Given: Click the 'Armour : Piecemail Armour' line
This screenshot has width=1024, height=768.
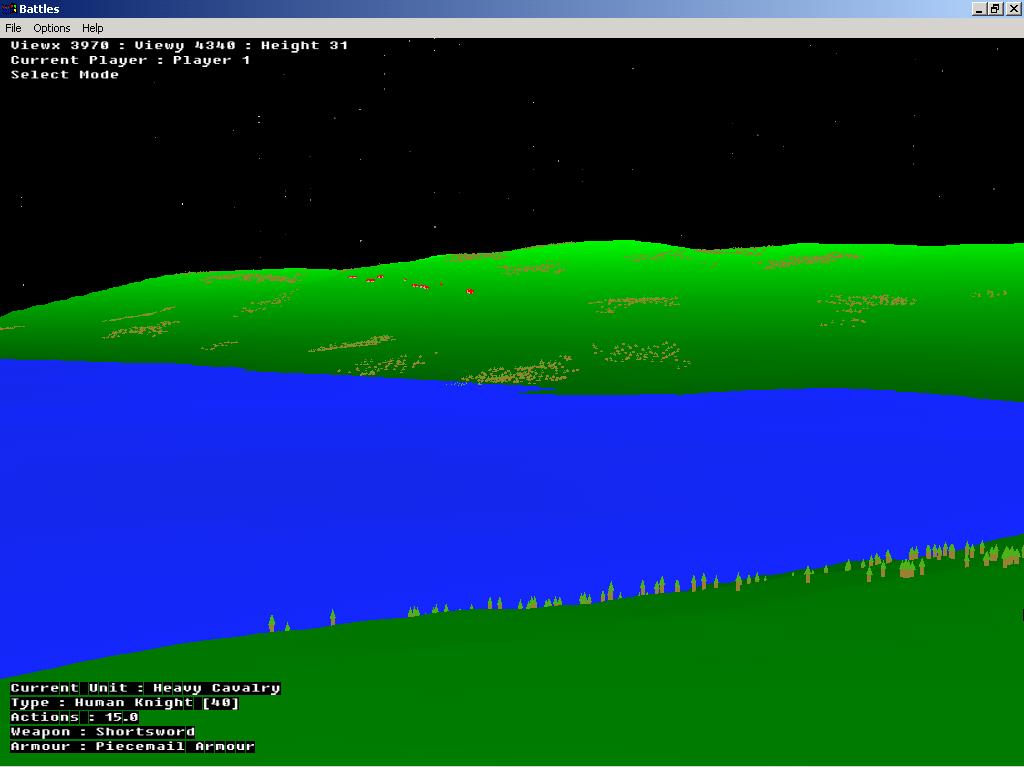Looking at the screenshot, I should [133, 747].
